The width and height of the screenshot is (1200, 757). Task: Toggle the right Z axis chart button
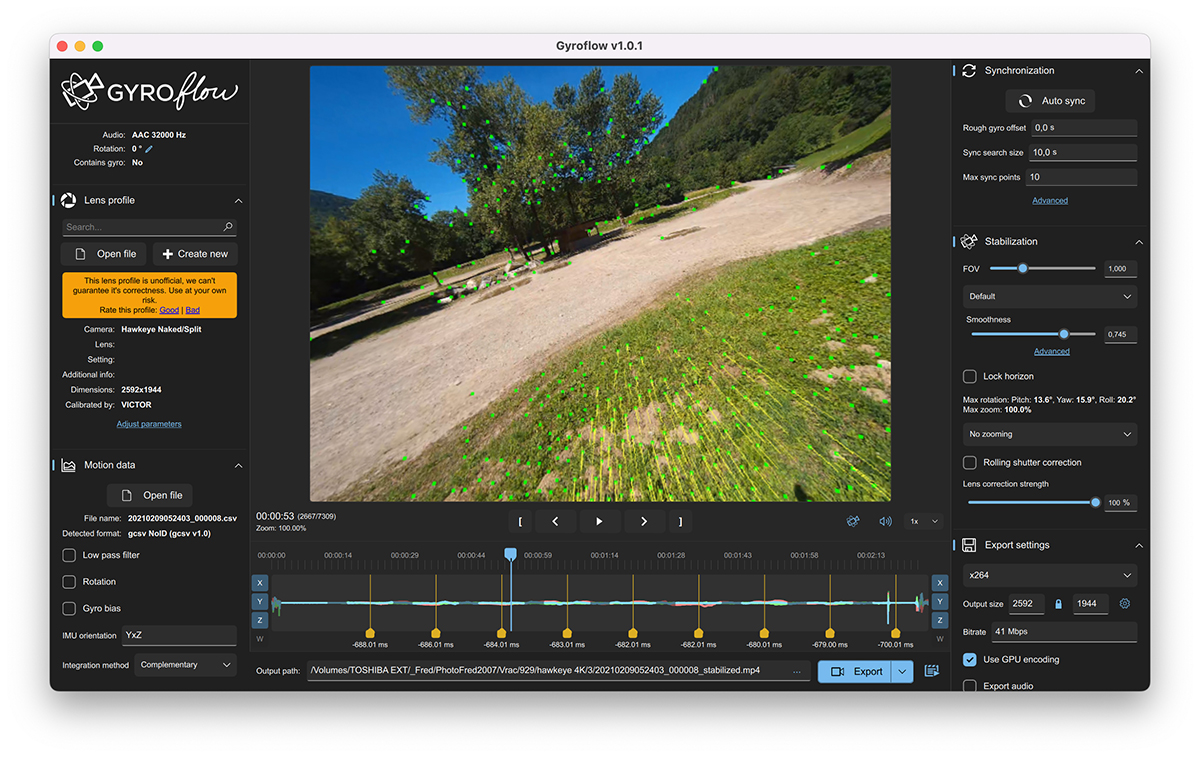[940, 621]
